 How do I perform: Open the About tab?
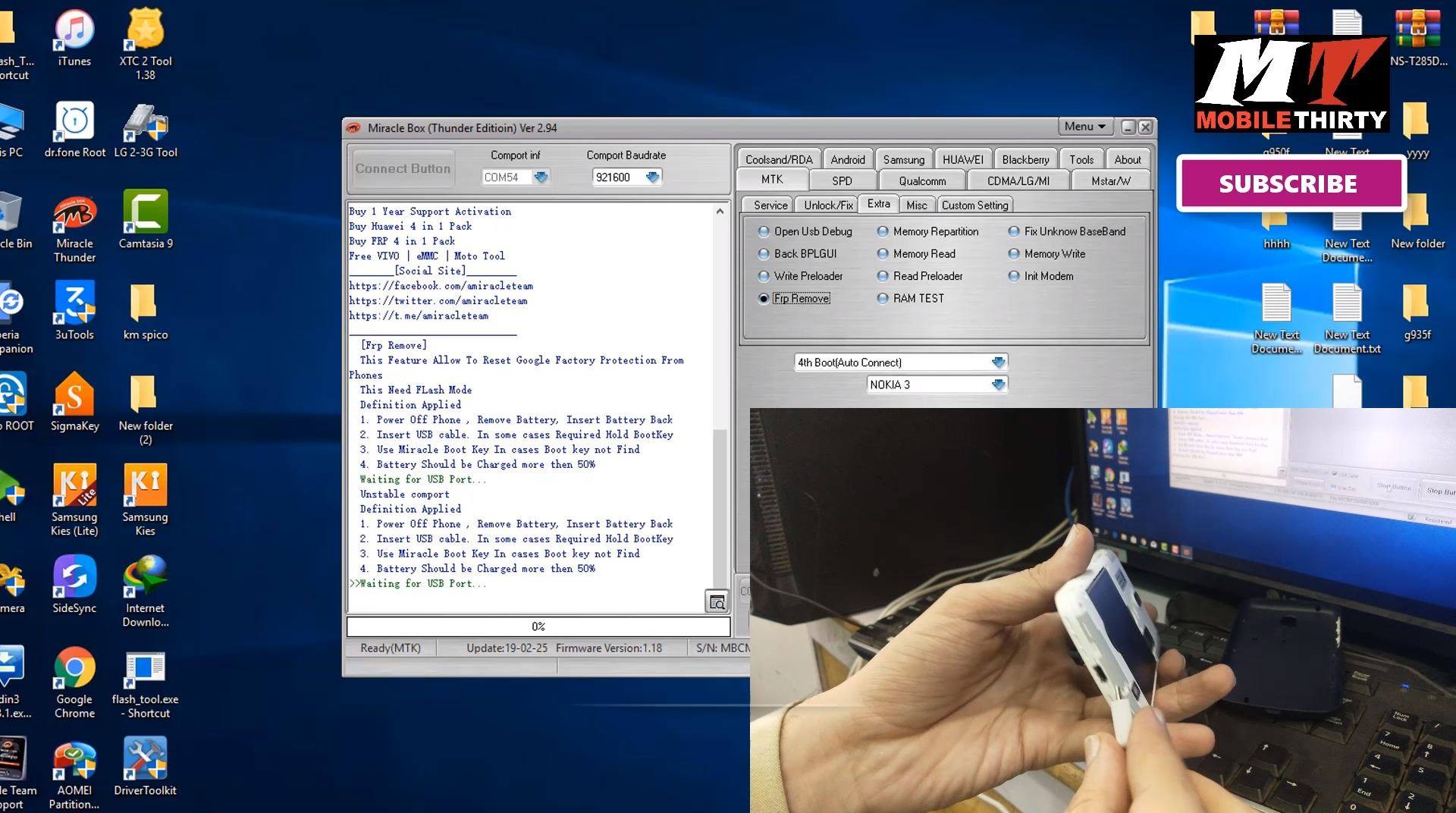pyautogui.click(x=1127, y=159)
